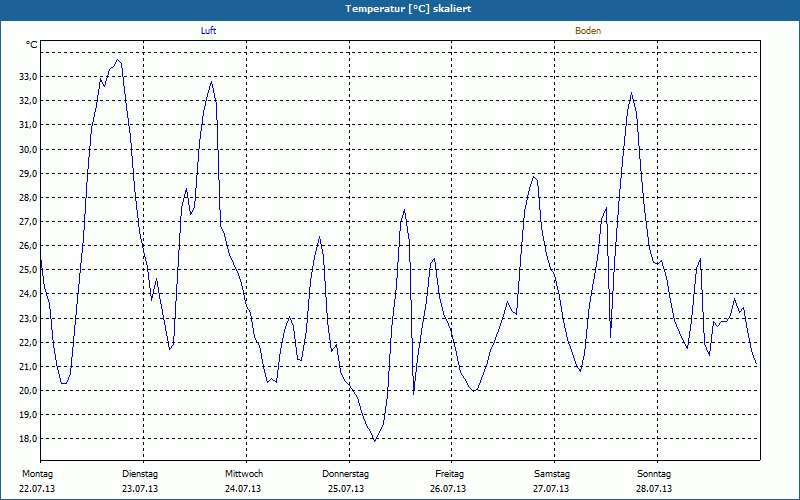Click the °C unit label on axis
The width and height of the screenshot is (800, 500).
32,45
